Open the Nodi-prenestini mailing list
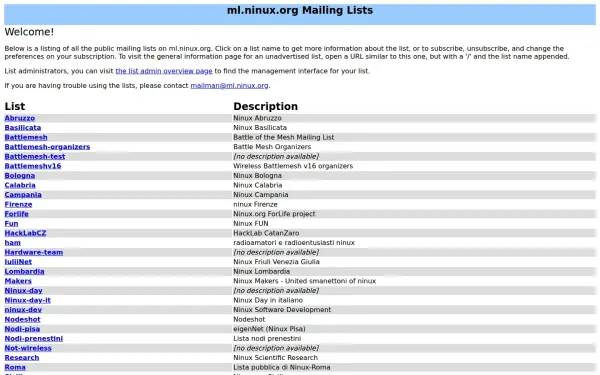Image resolution: width=600 pixels, height=375 pixels. pos(34,338)
